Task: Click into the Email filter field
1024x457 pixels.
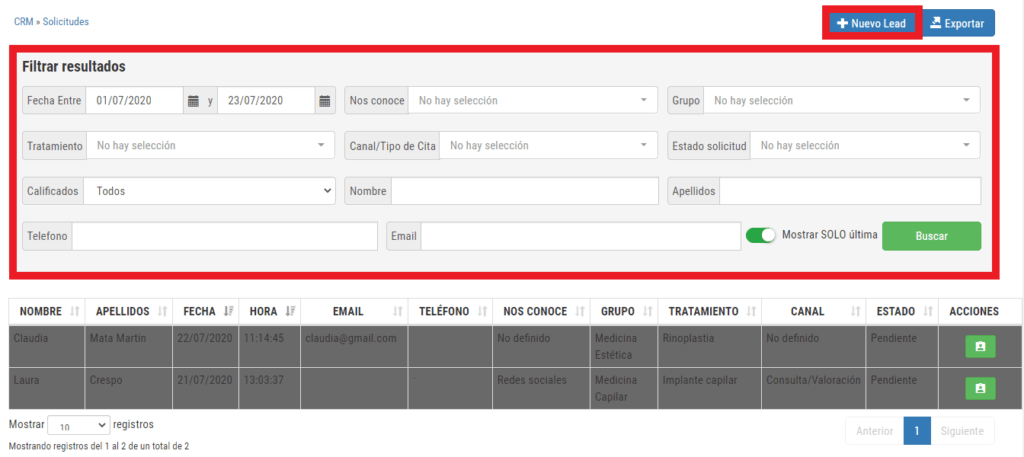Action: tap(580, 236)
